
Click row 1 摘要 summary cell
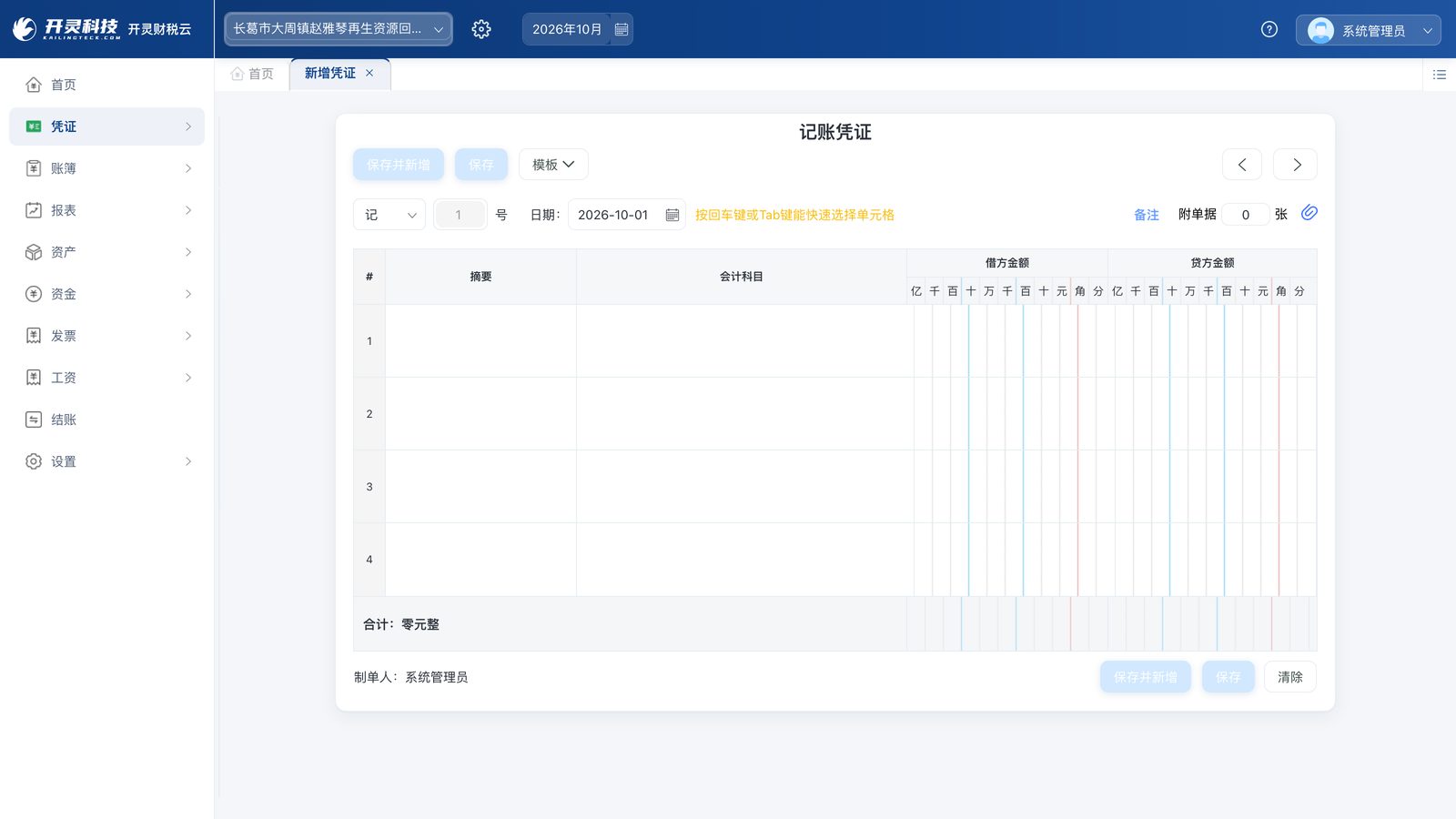click(x=480, y=341)
